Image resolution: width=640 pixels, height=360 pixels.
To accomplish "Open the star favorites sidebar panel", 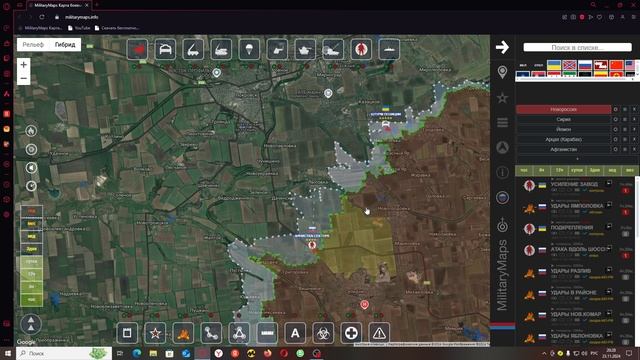I will [502, 98].
